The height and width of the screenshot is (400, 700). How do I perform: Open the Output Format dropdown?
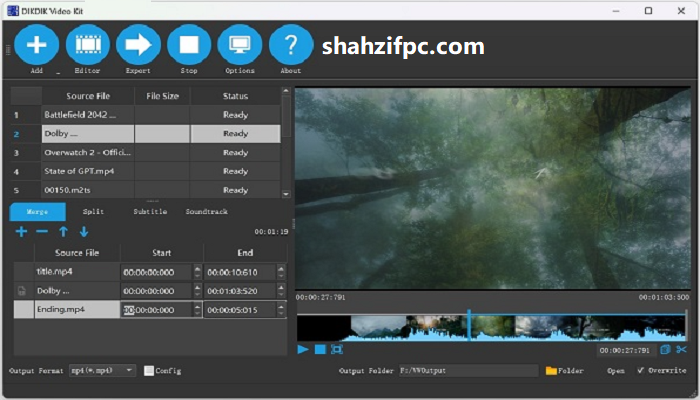(102, 371)
